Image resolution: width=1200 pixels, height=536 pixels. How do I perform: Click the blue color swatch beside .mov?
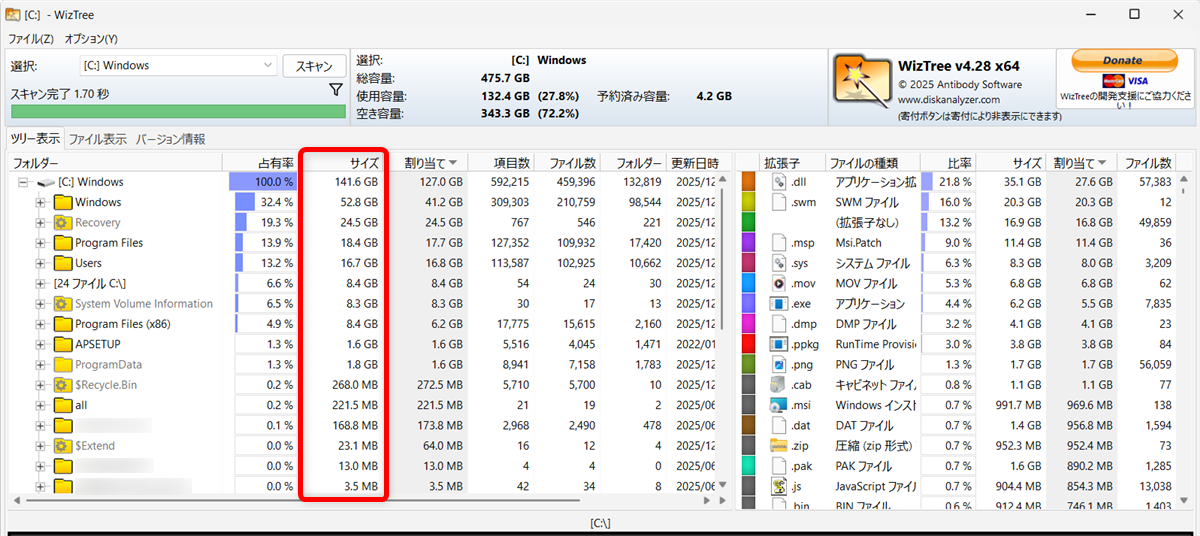coord(747,283)
